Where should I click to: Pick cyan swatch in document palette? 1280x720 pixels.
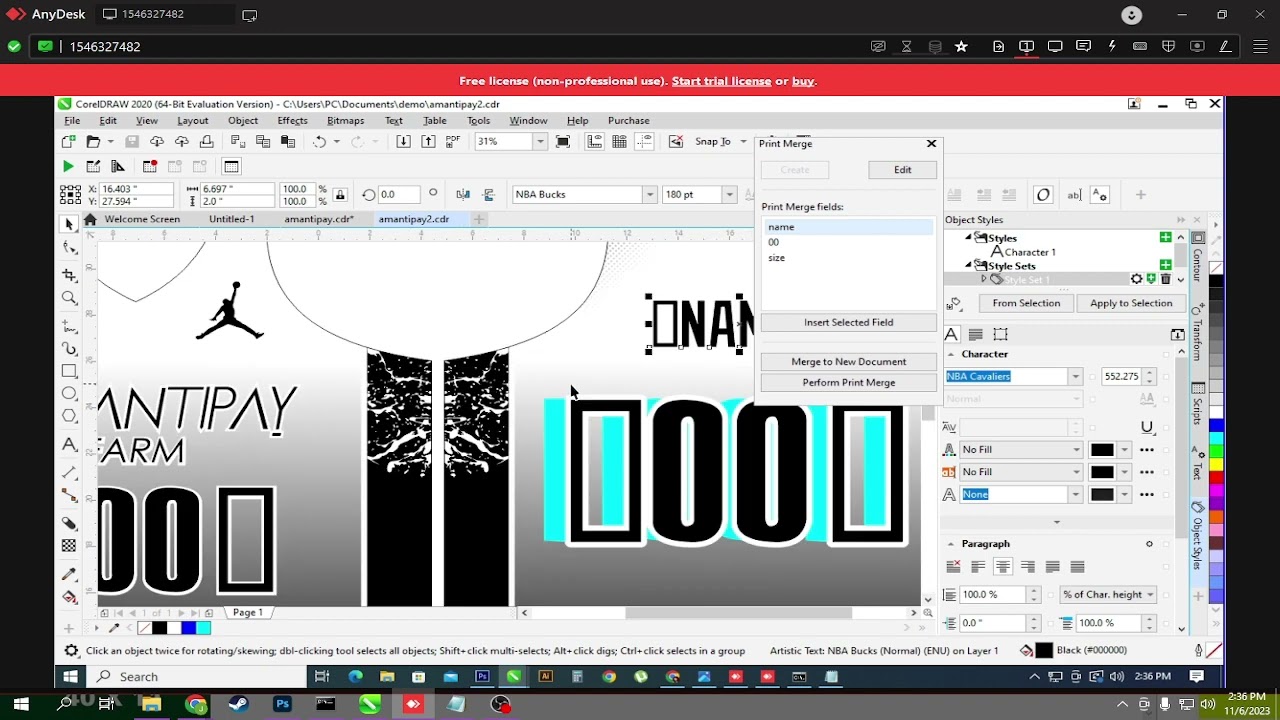[x=204, y=628]
